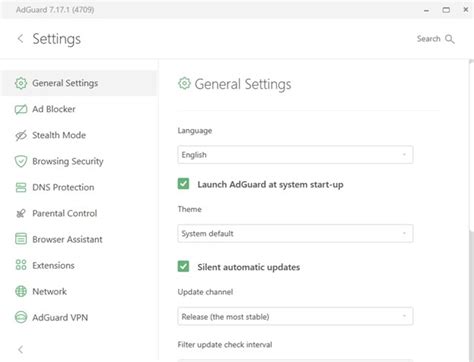Open the Ad Blocker settings section
The height and width of the screenshot is (362, 474).
click(x=79, y=109)
